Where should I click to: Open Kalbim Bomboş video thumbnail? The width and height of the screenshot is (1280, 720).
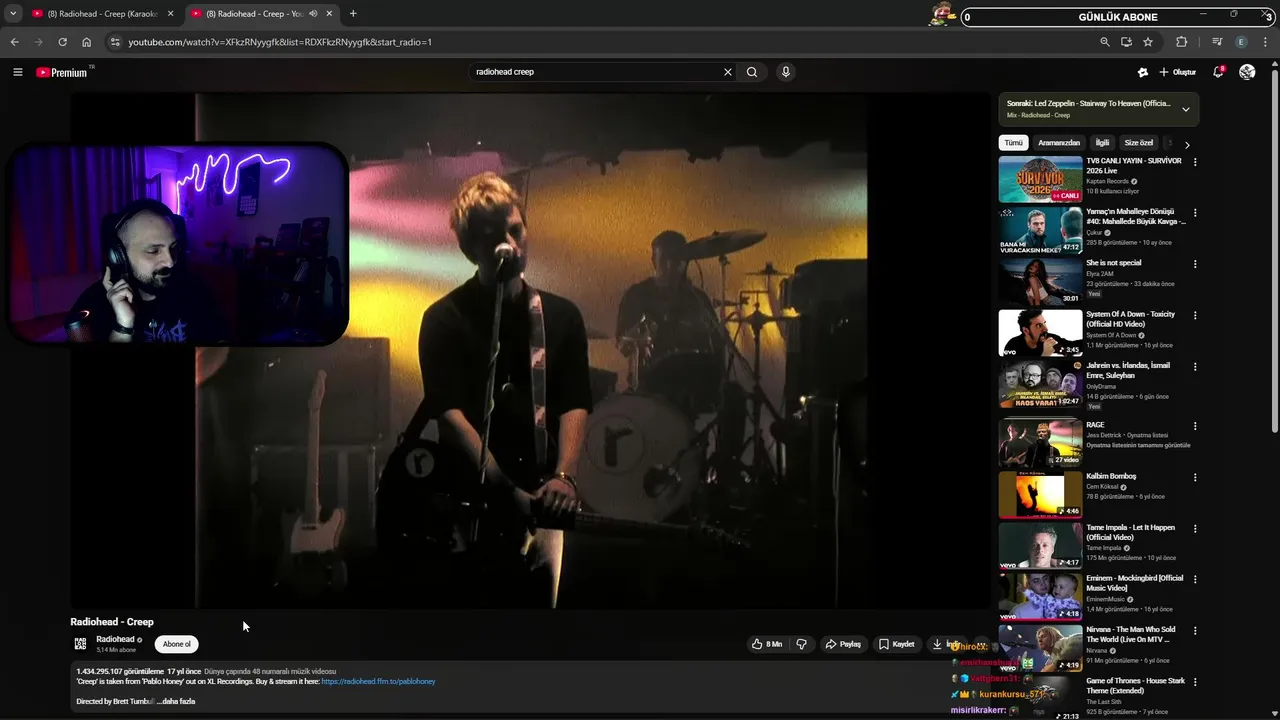tap(1040, 495)
